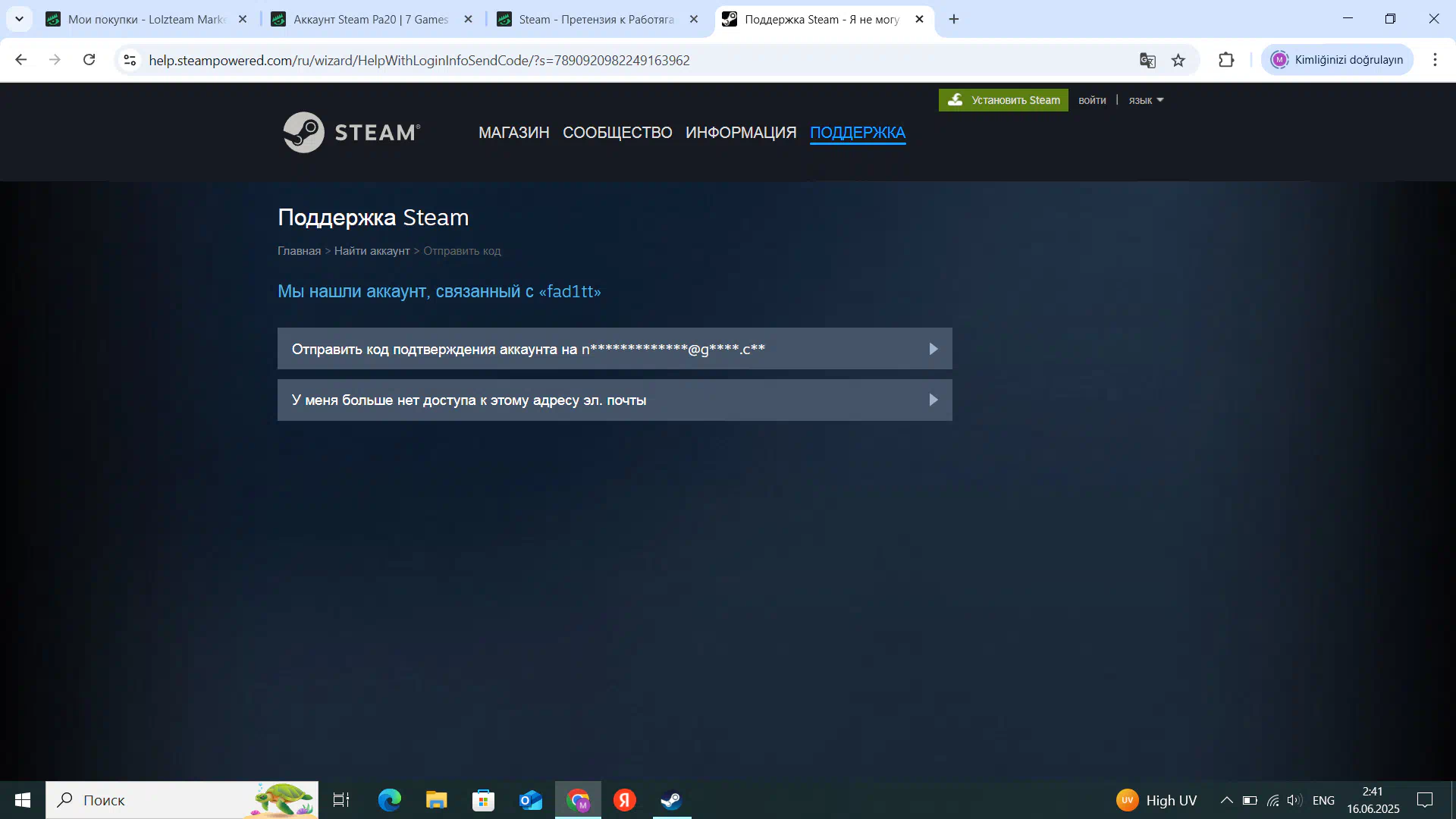Screen dimensions: 1456x819
Task: Open Steam app from taskbar
Action: [672, 800]
